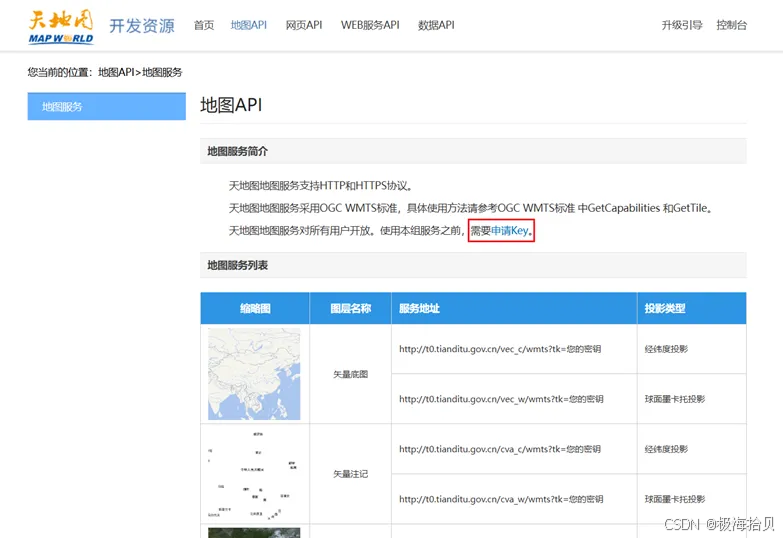783x538 pixels.
Task: Click the 投影类型 column header
Action: click(692, 308)
